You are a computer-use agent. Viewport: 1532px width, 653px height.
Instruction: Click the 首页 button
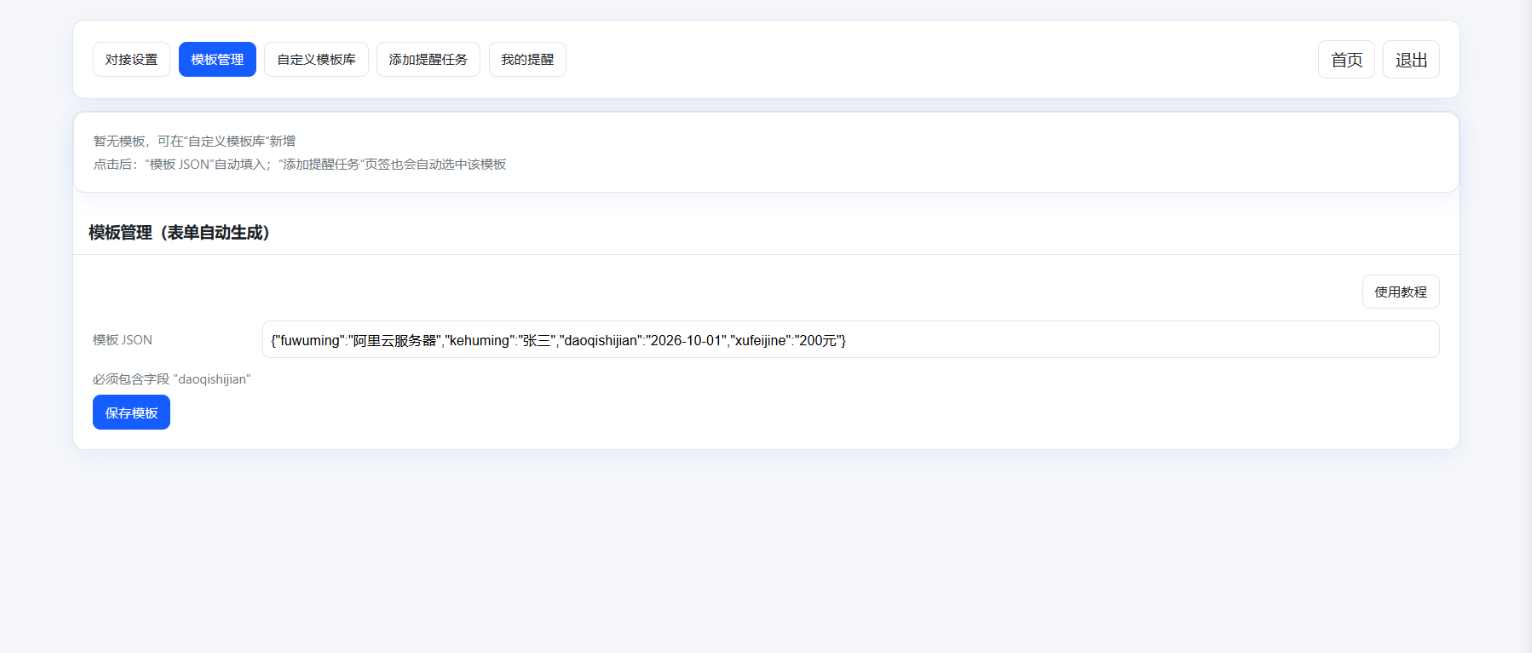[1346, 59]
